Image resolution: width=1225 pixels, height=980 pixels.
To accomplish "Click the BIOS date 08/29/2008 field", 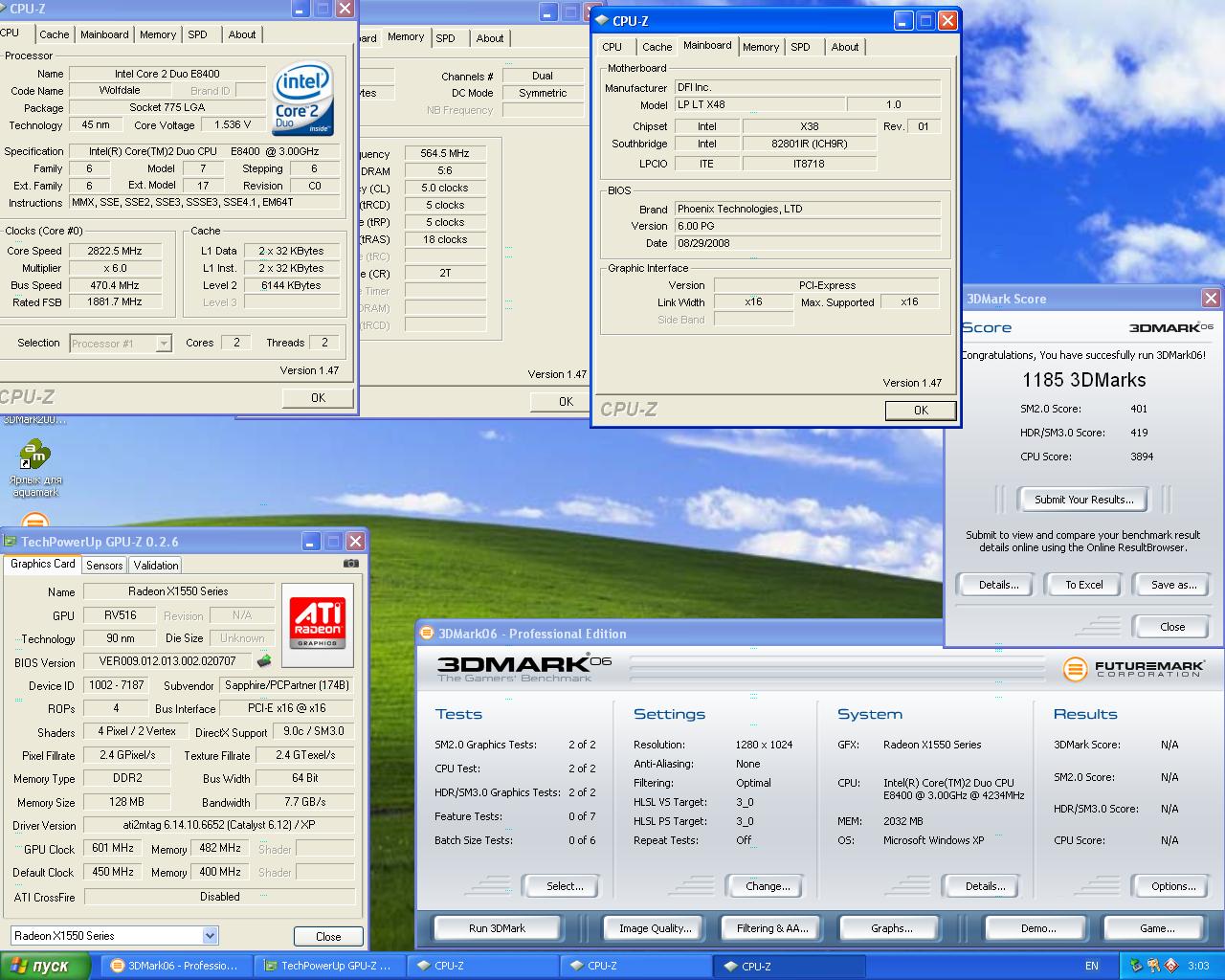I will (807, 243).
